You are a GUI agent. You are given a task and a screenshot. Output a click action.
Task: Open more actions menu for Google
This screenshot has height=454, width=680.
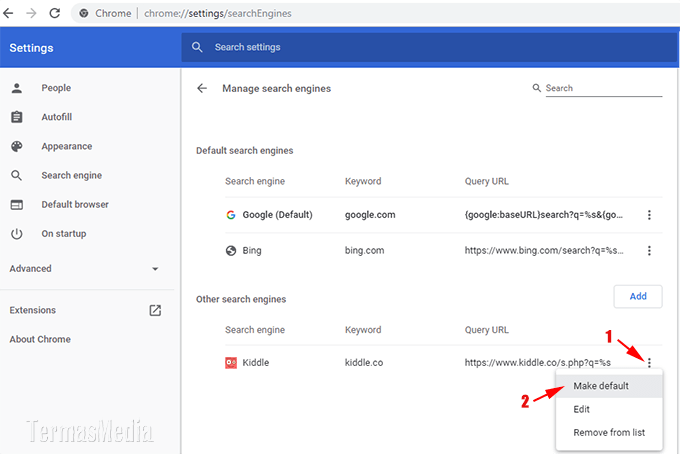[x=649, y=215]
